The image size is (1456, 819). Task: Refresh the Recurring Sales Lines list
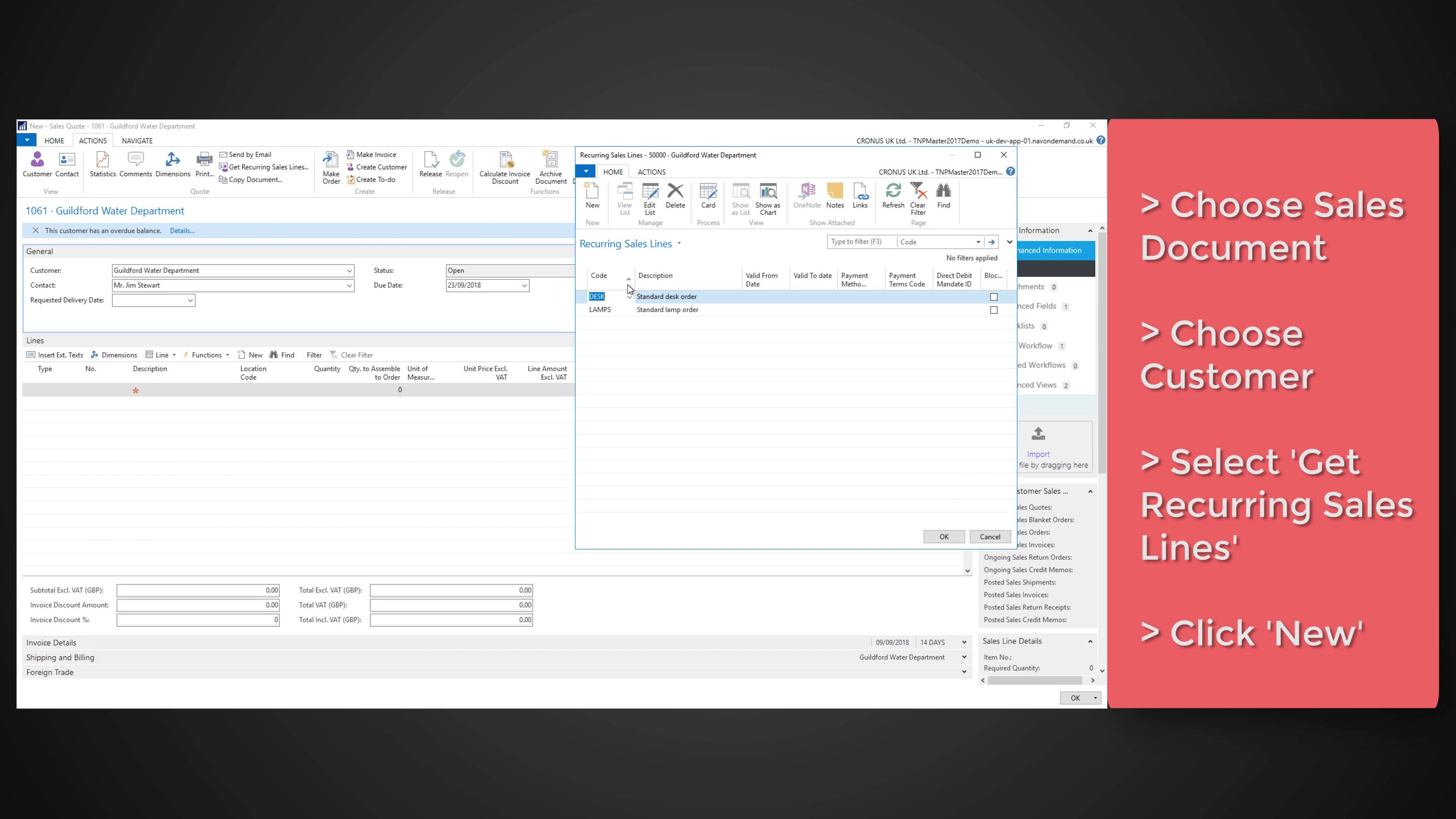click(x=893, y=197)
